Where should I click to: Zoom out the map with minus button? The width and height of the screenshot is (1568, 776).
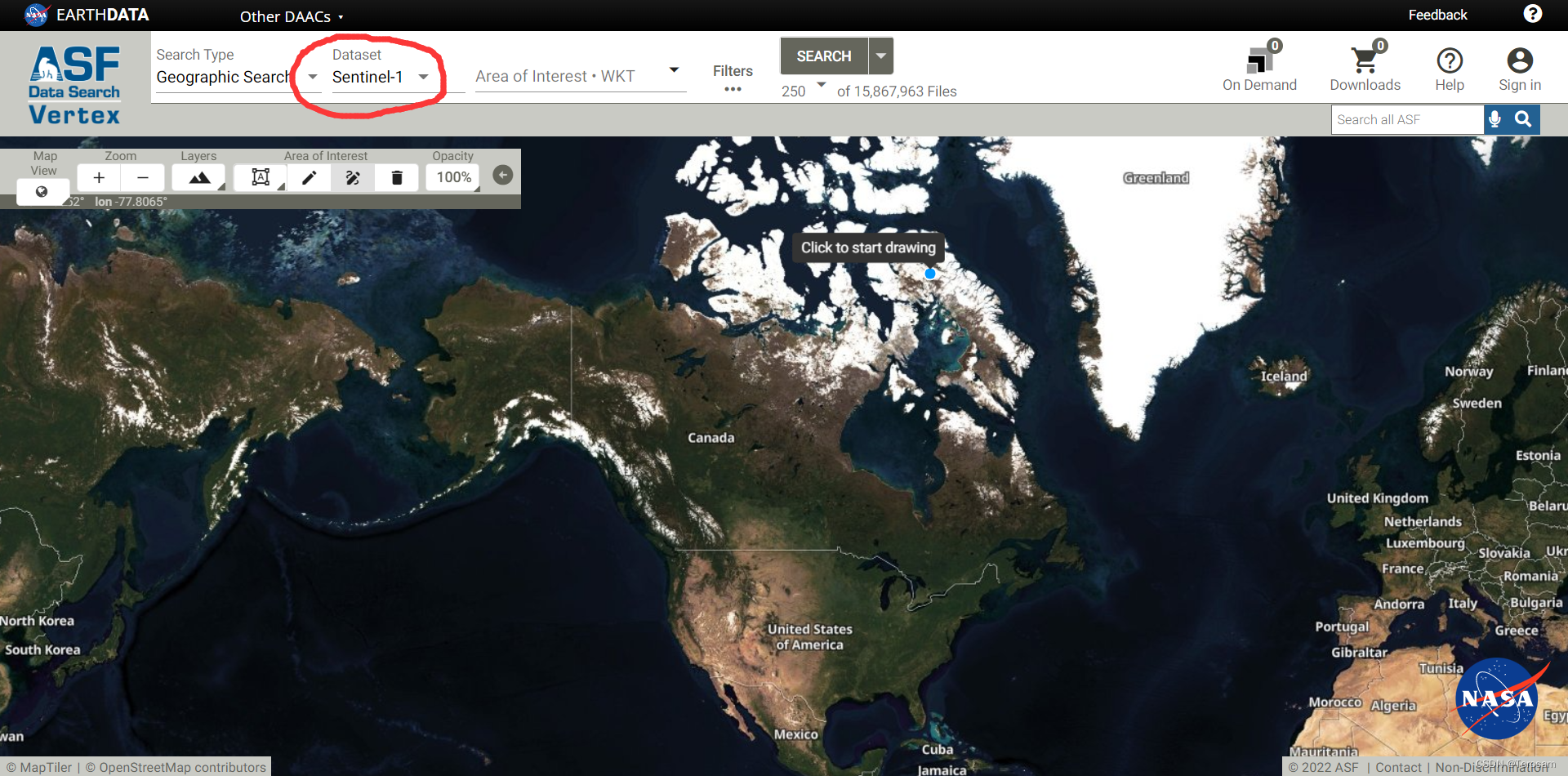pos(143,177)
